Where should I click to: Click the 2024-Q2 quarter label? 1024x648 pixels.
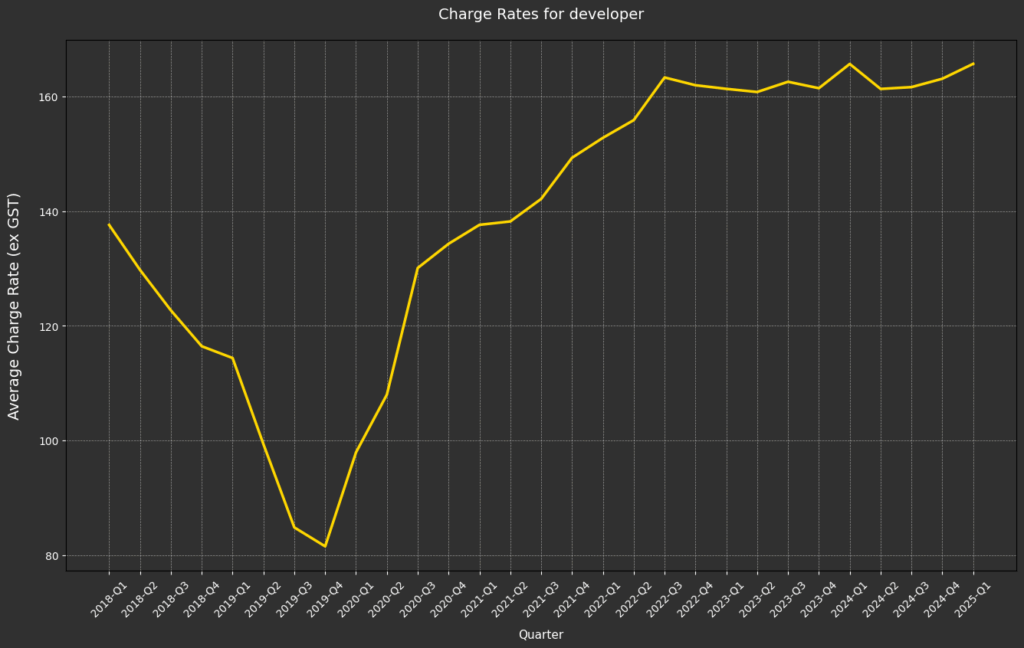[880, 600]
